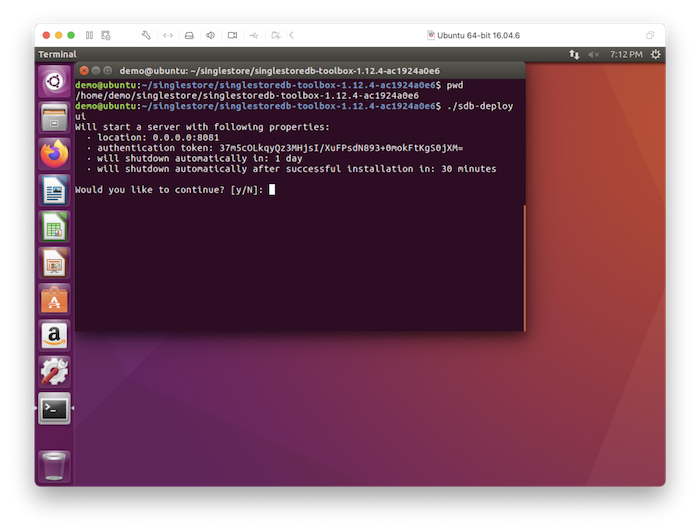
Task: Click the Terminal title in top panel
Action: [57, 54]
